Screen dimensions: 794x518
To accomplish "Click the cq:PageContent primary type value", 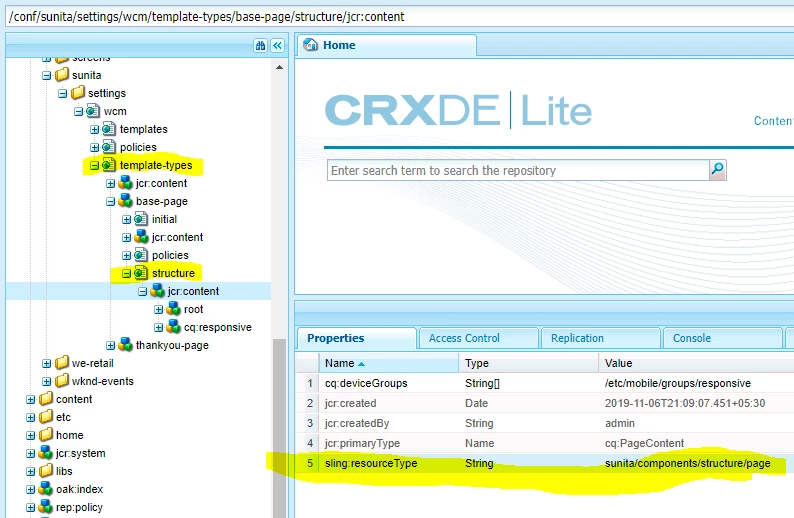I will tap(644, 443).
